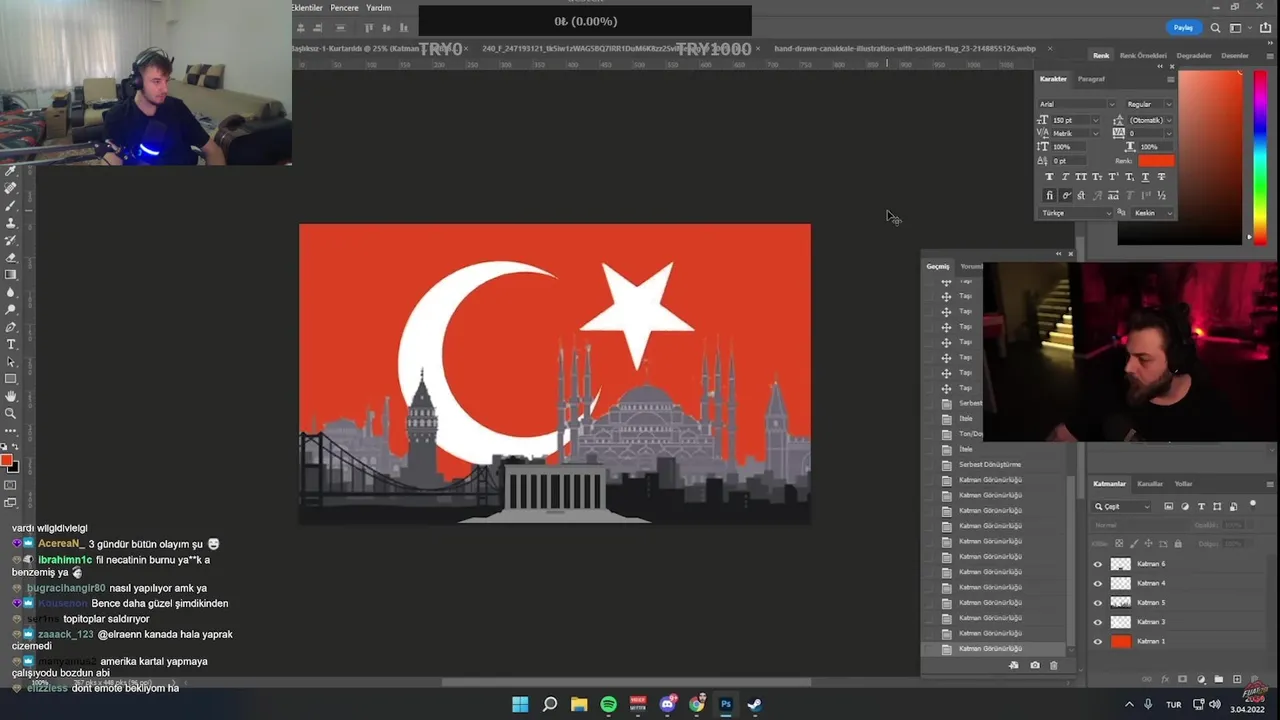The height and width of the screenshot is (720, 1280).
Task: Select the Clone Stamp tool
Action: click(x=10, y=224)
